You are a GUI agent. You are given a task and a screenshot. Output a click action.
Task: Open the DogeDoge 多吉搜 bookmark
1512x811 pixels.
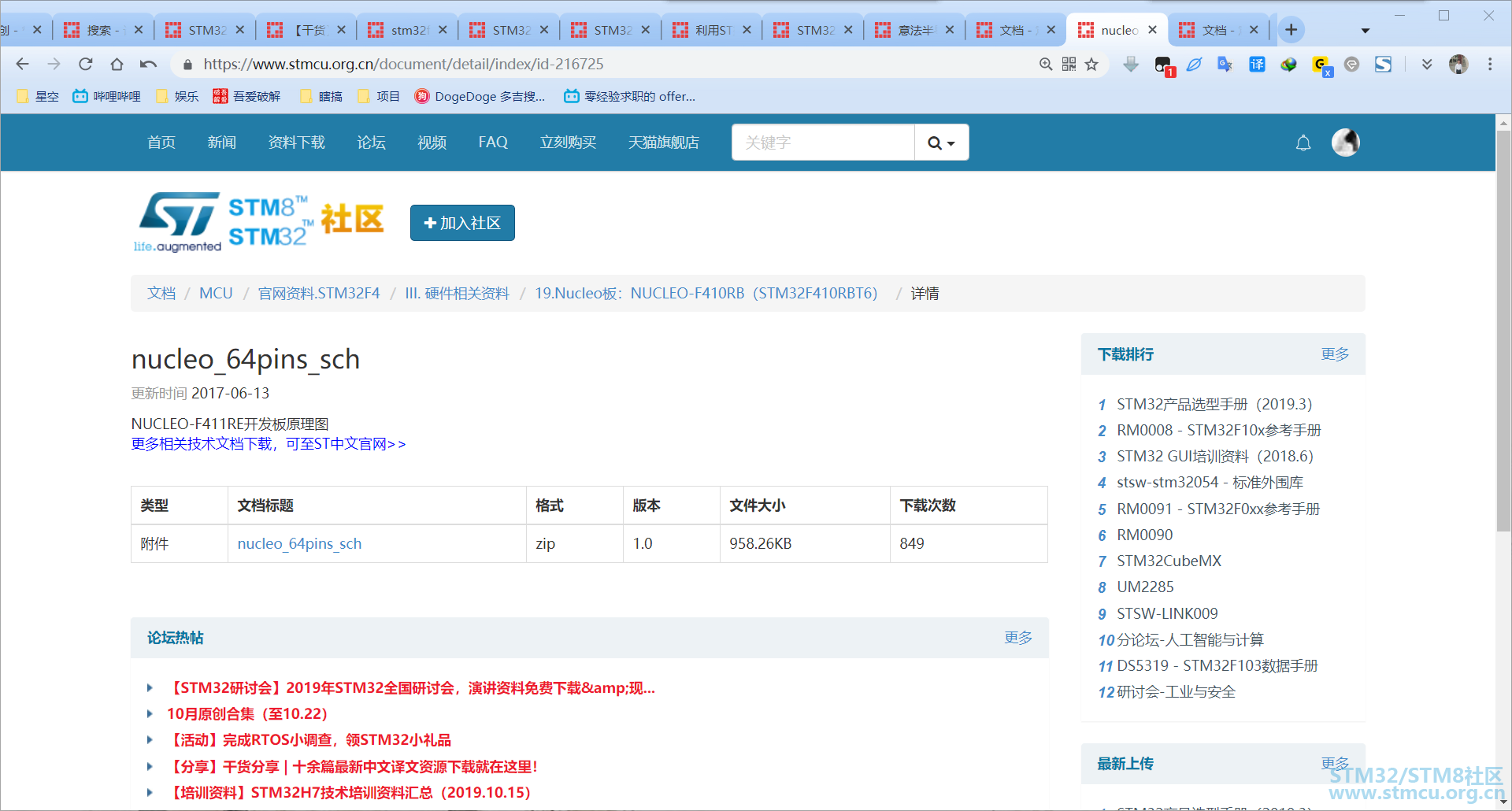click(x=480, y=96)
